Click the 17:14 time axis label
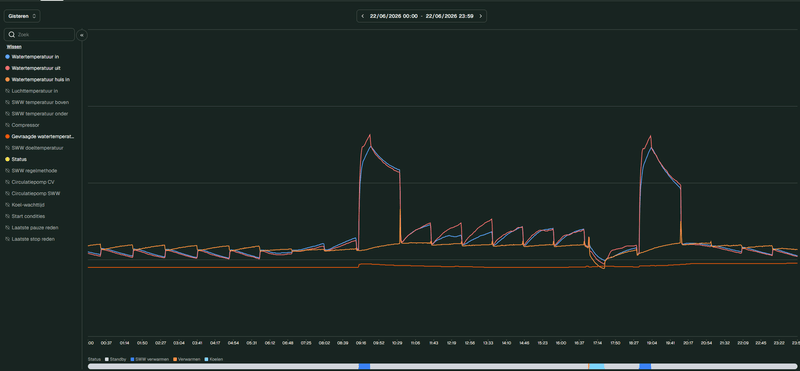Viewport: 800px width, 371px height. click(597, 343)
